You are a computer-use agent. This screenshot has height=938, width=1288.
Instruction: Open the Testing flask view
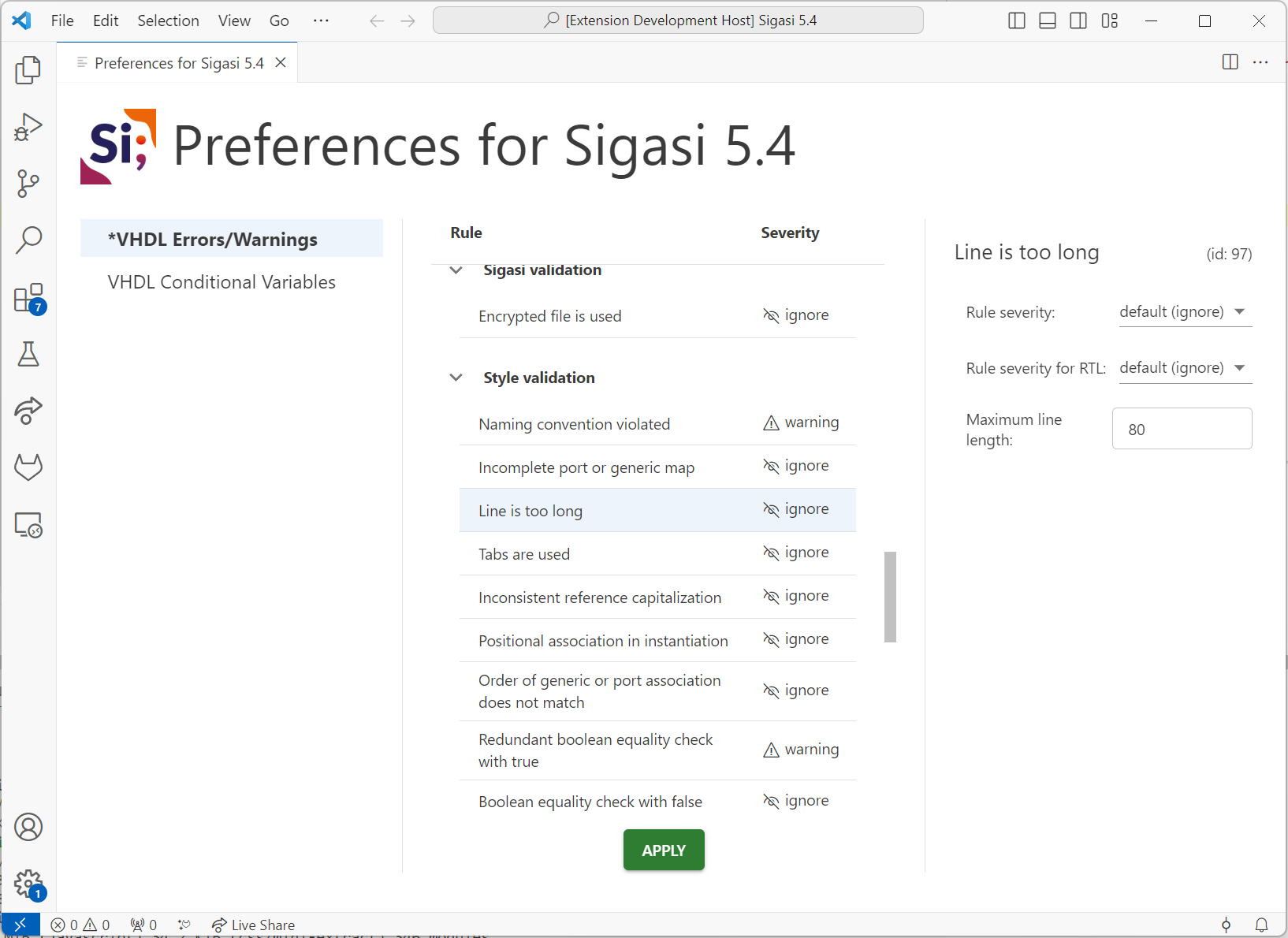pyautogui.click(x=28, y=354)
